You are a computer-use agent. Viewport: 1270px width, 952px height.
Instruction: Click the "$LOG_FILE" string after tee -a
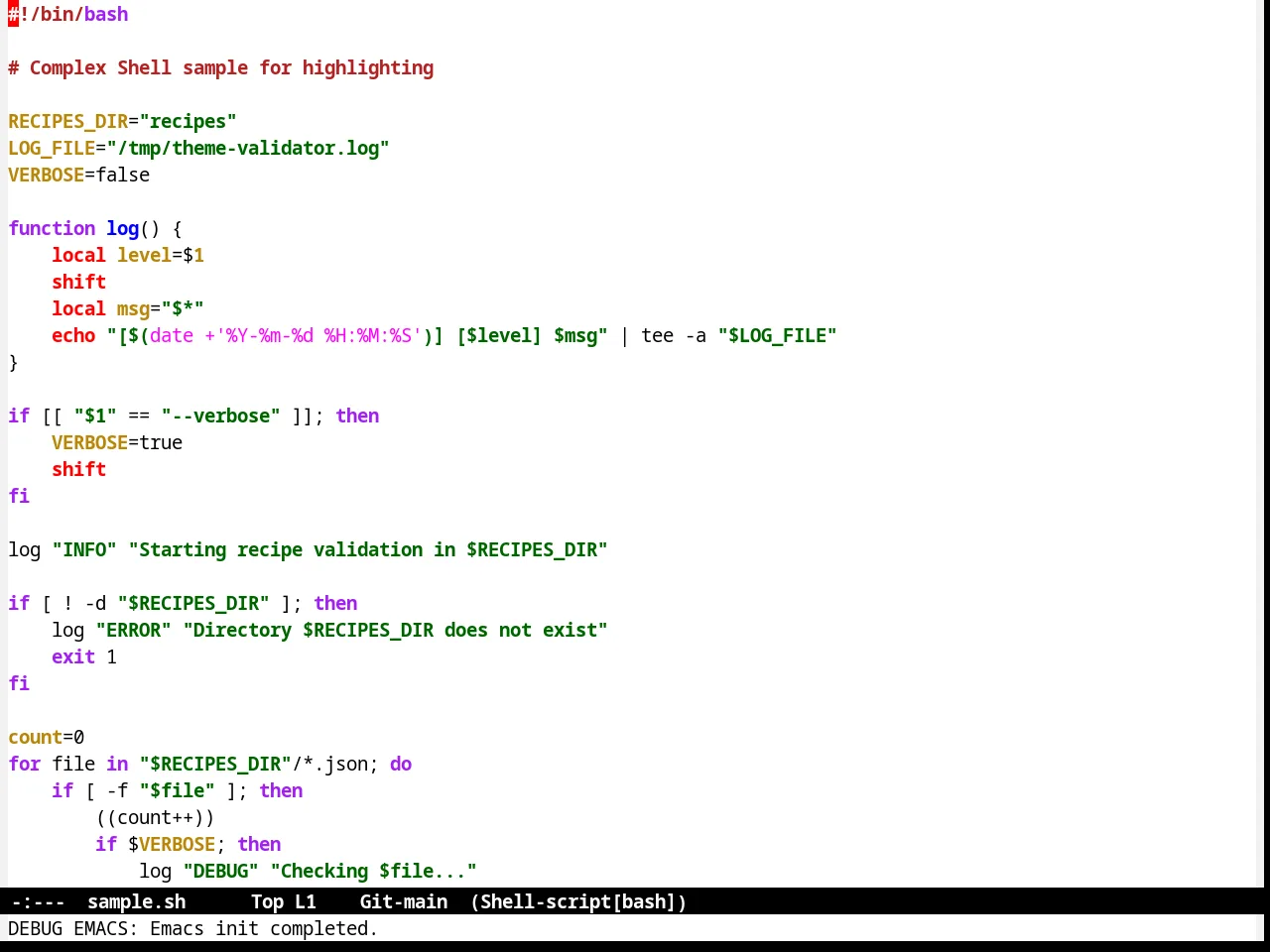click(777, 335)
